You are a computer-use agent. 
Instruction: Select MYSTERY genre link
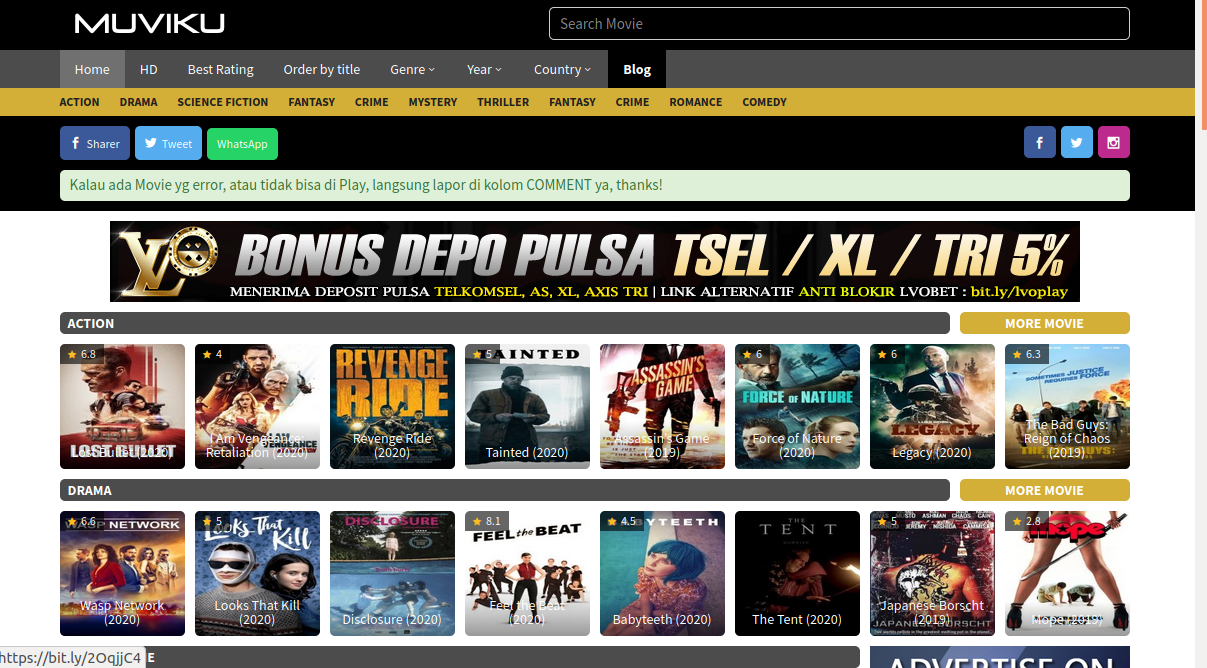tap(433, 102)
